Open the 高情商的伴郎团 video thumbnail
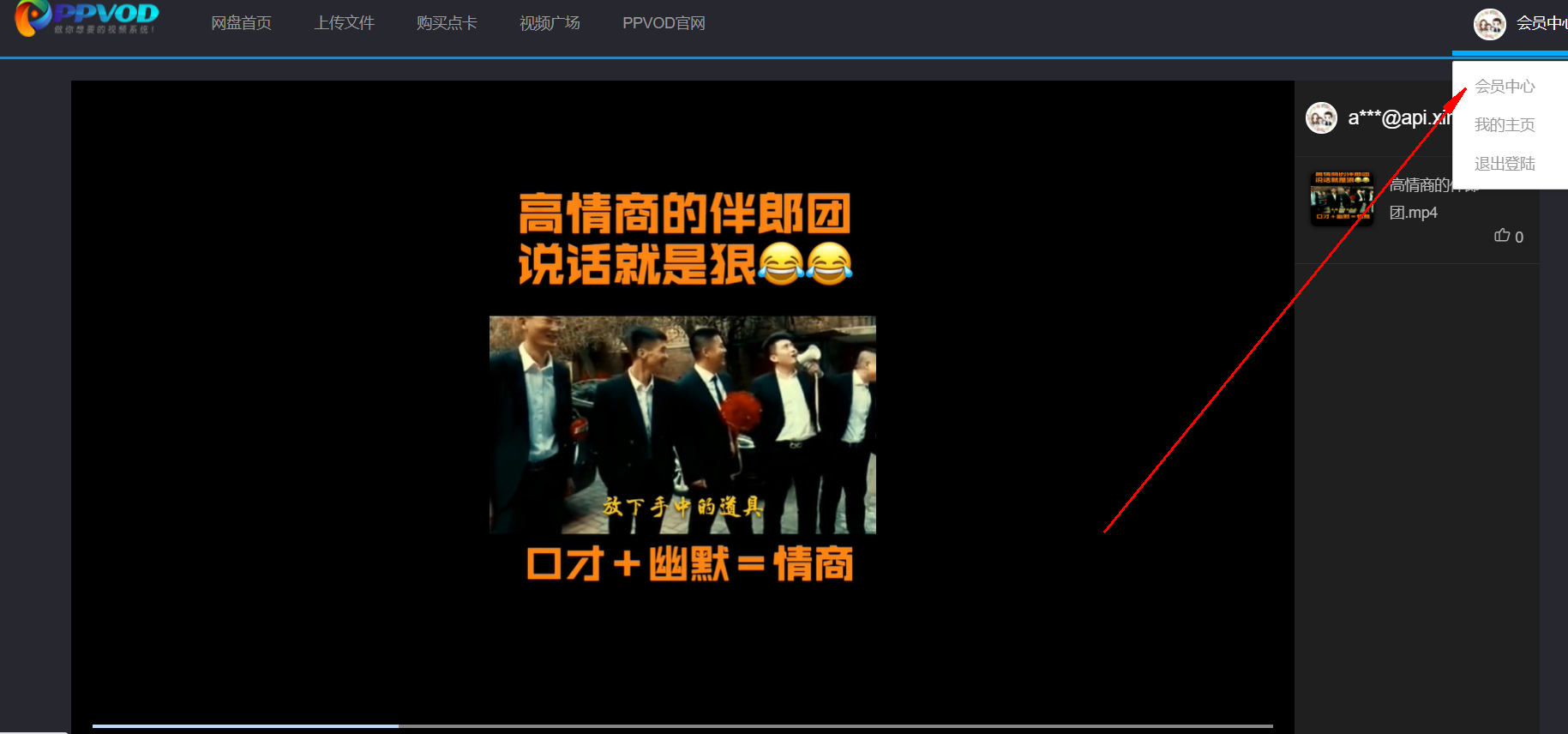Viewport: 1568px width, 734px height. click(1342, 198)
